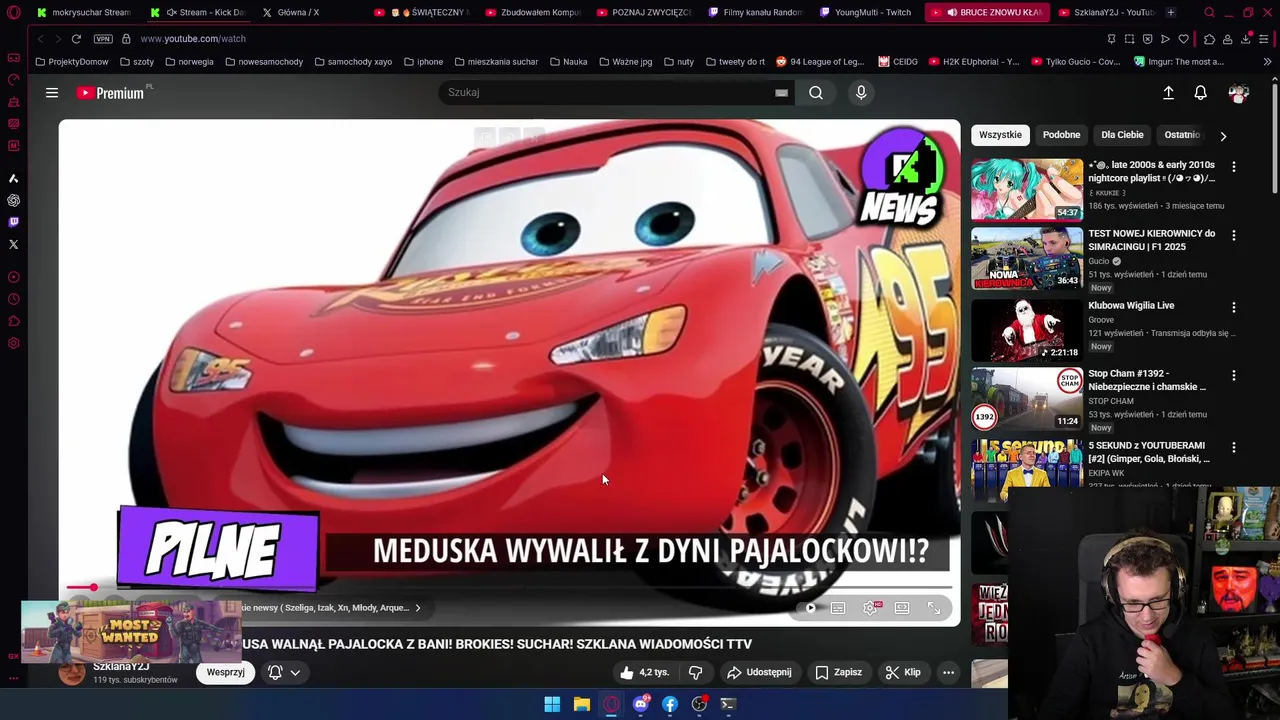Open Discord from the taskbar
Image resolution: width=1280 pixels, height=720 pixels.
(641, 705)
